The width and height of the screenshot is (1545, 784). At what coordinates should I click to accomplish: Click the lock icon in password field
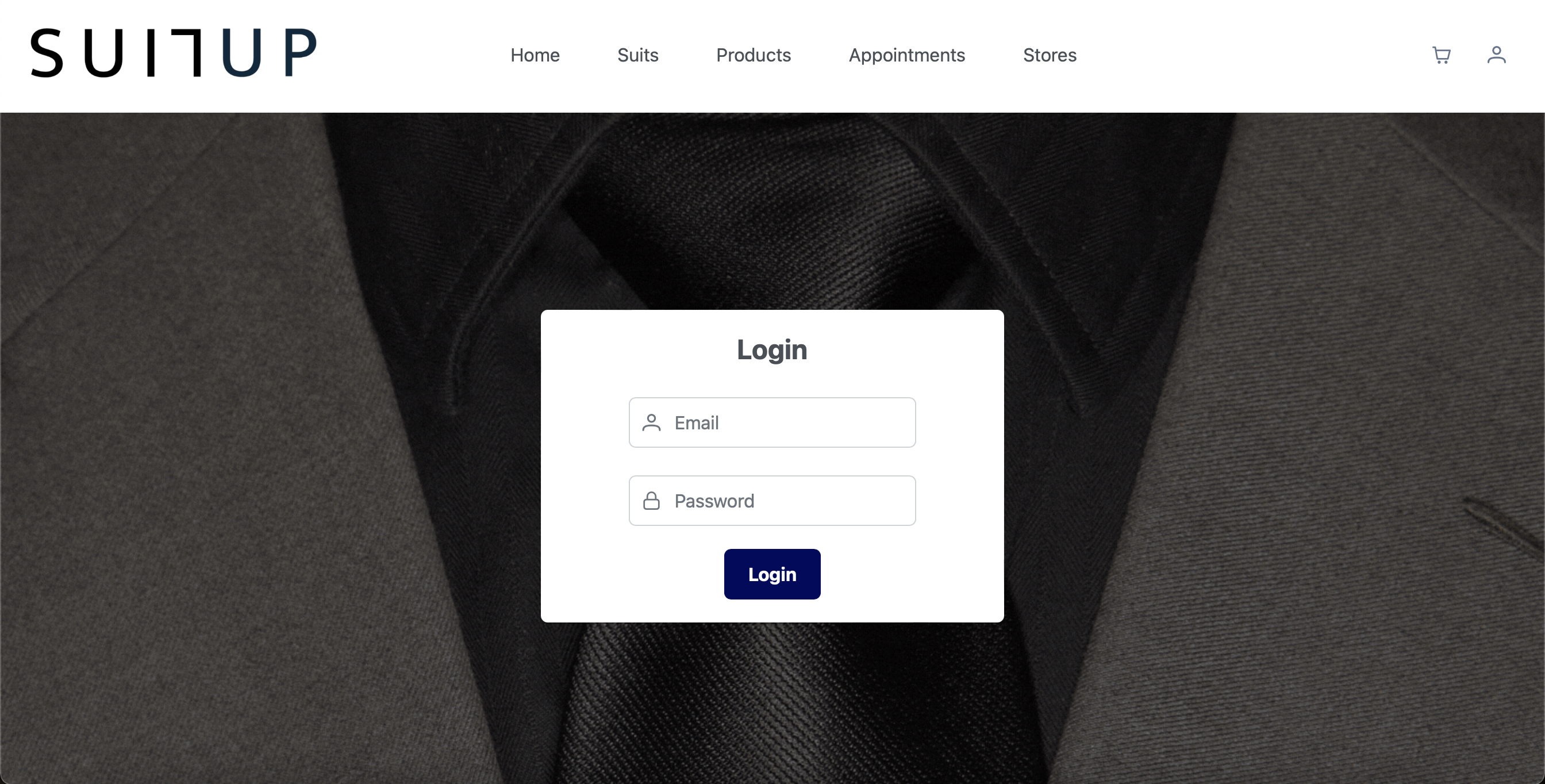click(652, 500)
